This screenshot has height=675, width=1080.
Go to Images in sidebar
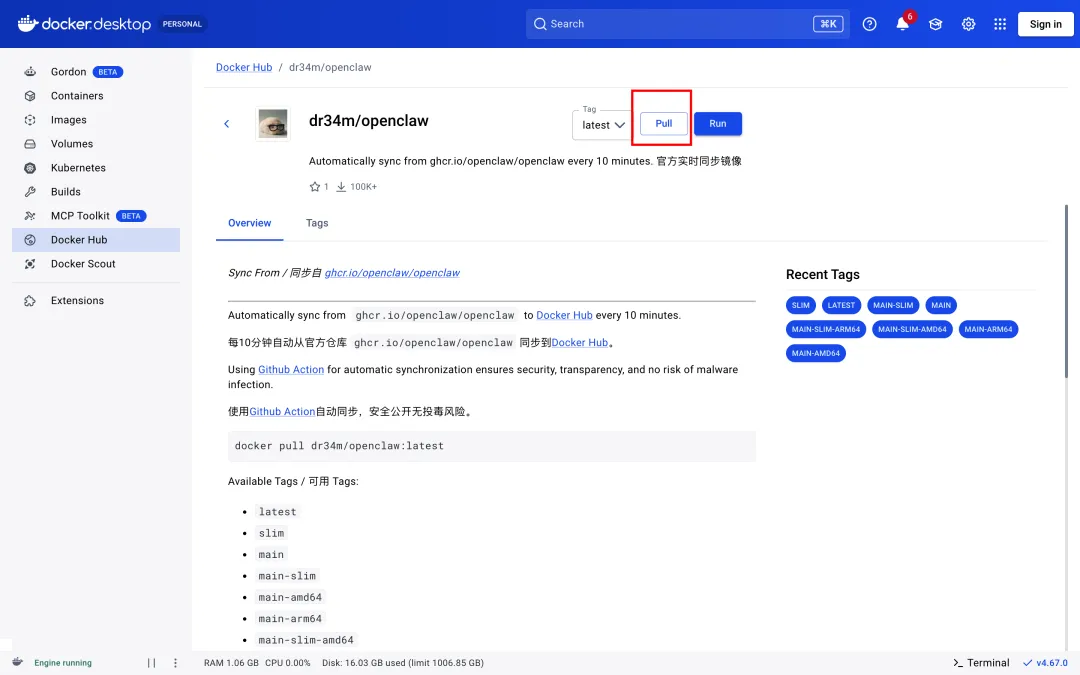(x=96, y=120)
